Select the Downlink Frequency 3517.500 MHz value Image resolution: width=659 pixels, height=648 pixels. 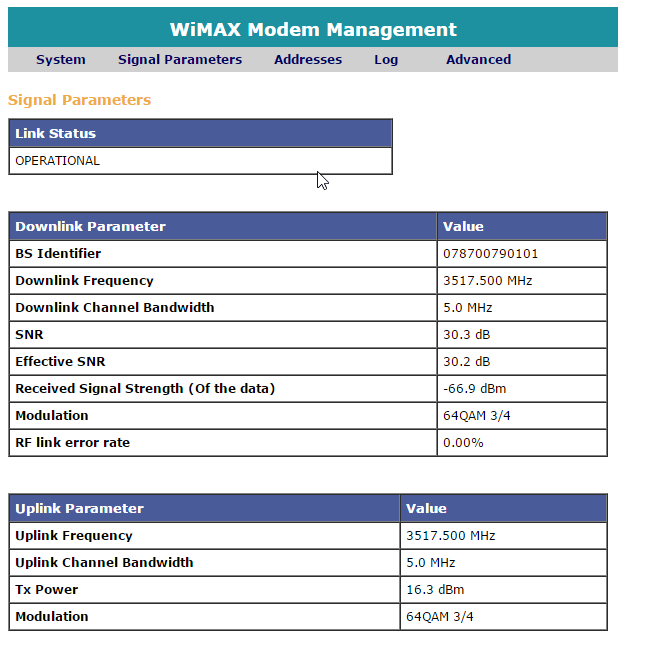tap(488, 281)
